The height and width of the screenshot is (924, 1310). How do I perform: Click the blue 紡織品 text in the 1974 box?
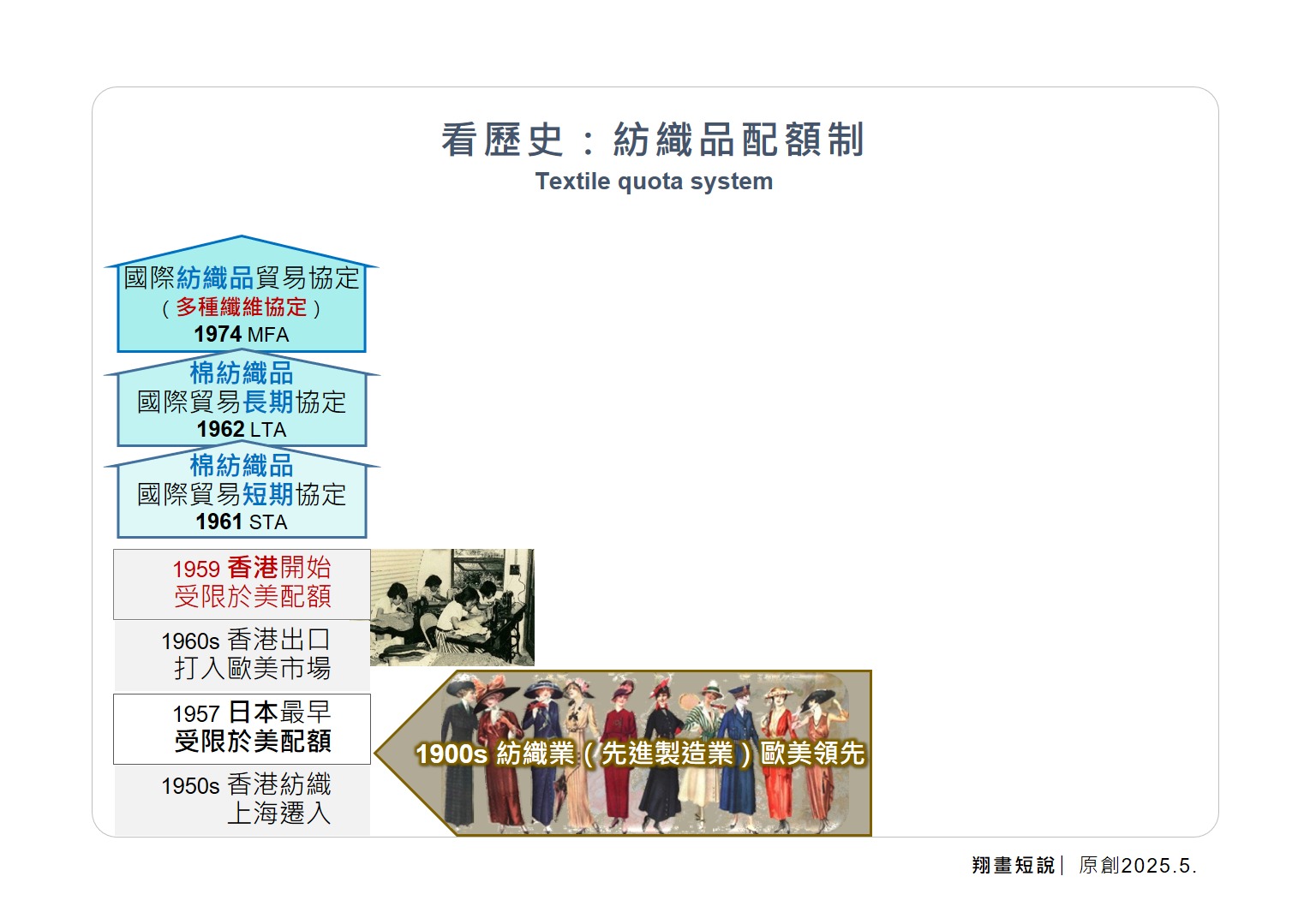(x=215, y=278)
